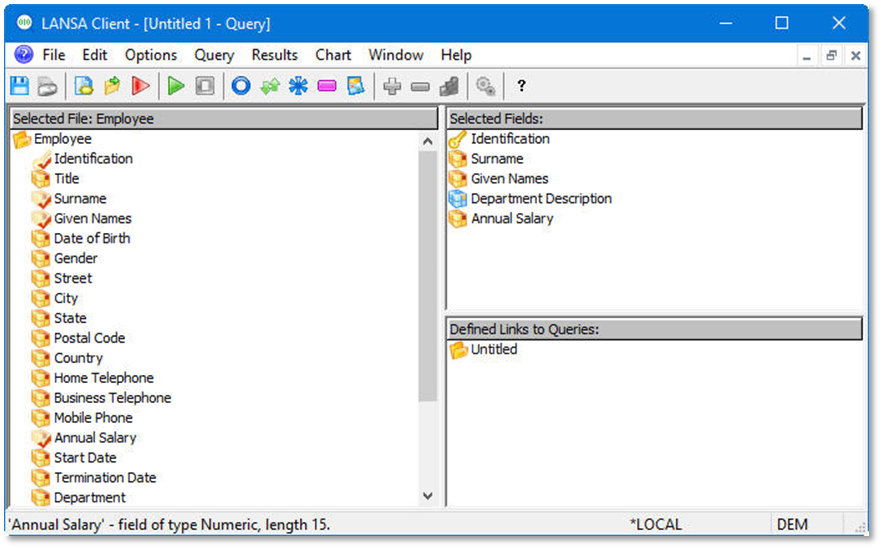Click the gray gears settings icon

click(x=485, y=86)
